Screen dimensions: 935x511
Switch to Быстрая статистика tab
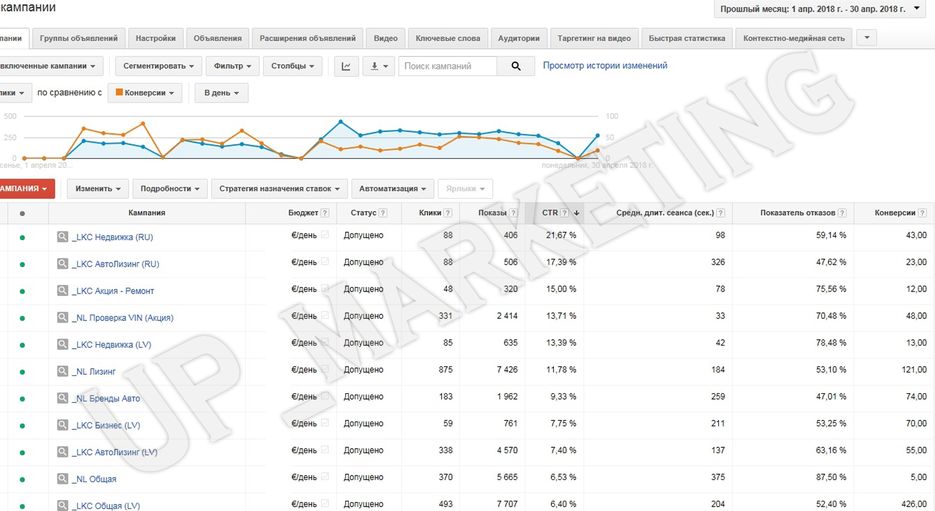click(687, 38)
